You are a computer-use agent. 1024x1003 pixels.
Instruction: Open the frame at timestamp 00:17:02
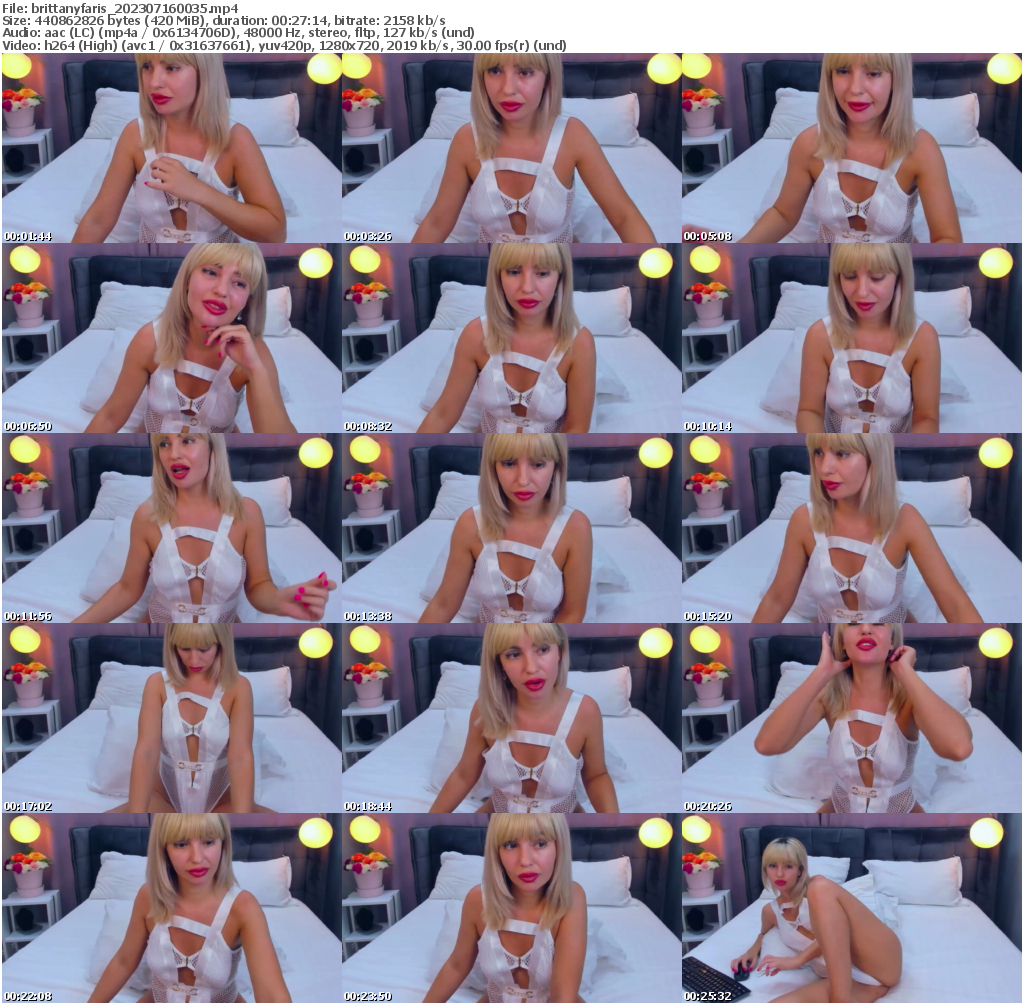point(170,715)
